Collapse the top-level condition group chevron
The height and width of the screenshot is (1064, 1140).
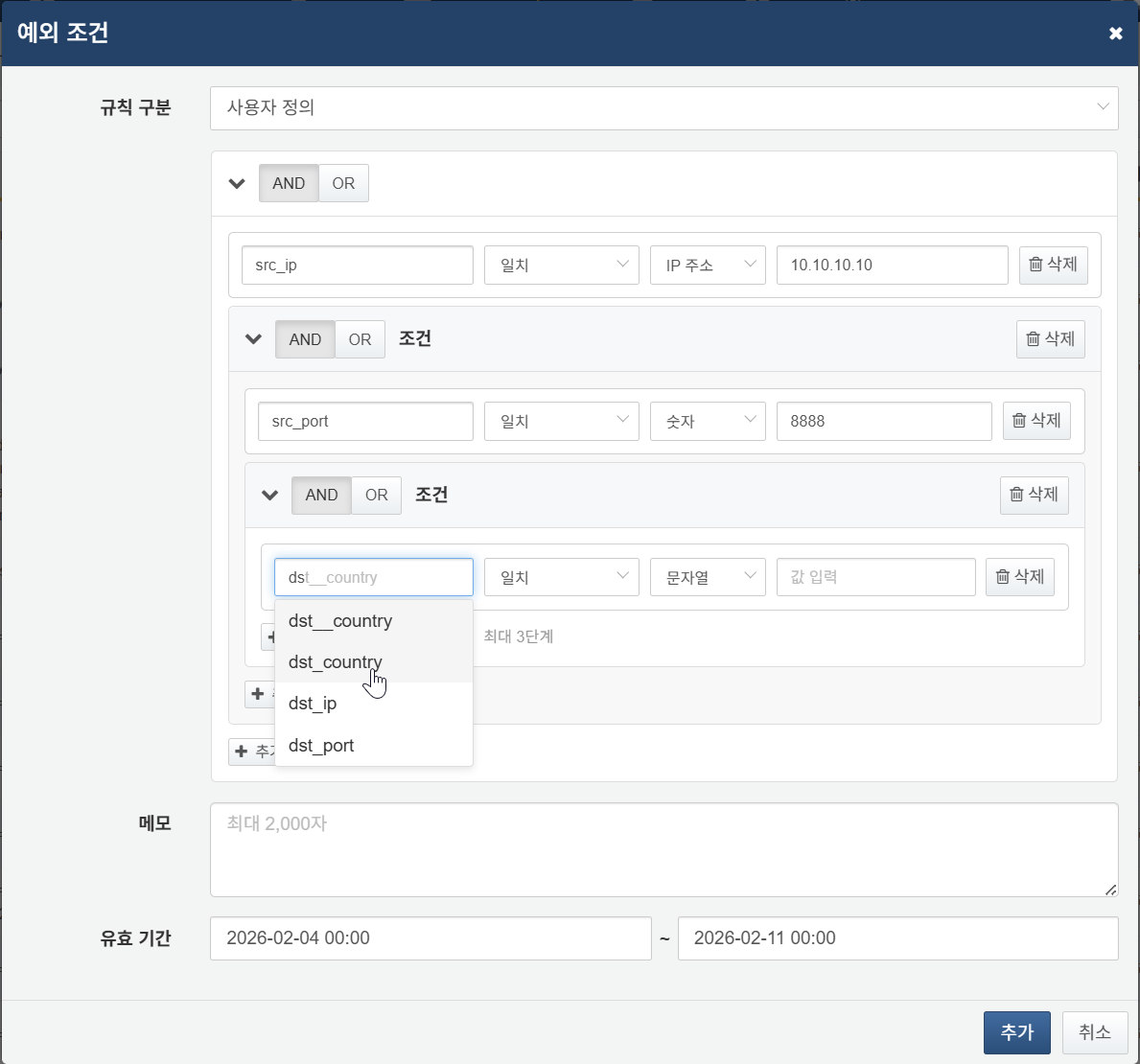coord(237,183)
